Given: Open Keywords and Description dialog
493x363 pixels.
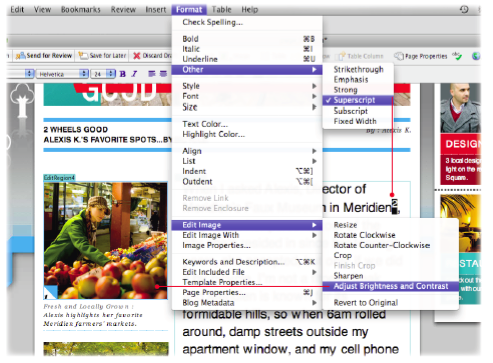Looking at the screenshot, I should (247, 262).
